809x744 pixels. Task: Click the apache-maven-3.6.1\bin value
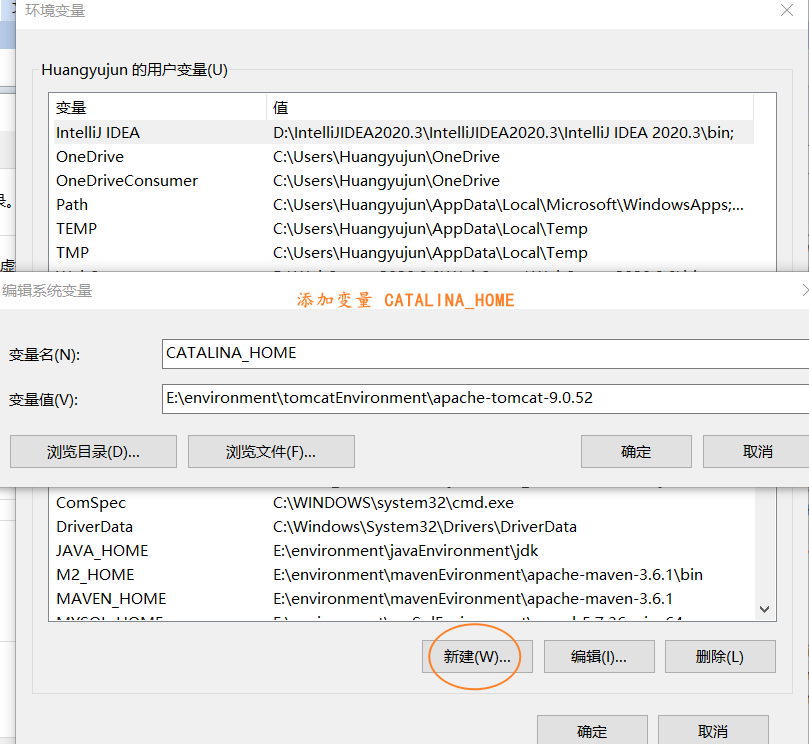click(x=488, y=575)
